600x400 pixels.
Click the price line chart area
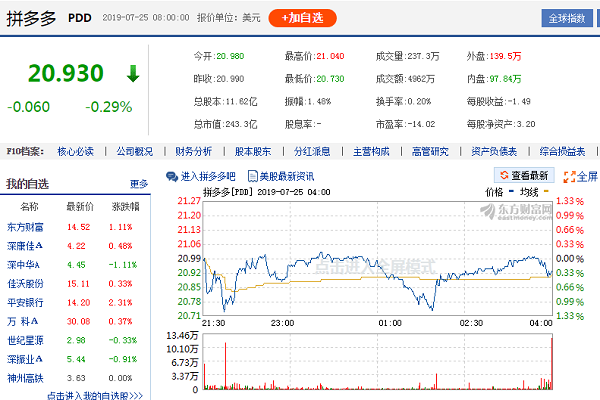(x=378, y=259)
